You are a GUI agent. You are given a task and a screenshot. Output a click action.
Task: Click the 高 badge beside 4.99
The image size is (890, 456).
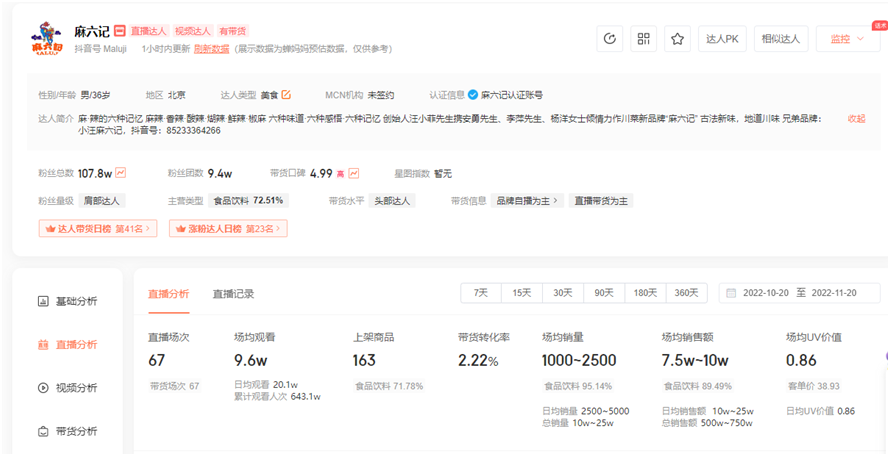click(x=341, y=174)
